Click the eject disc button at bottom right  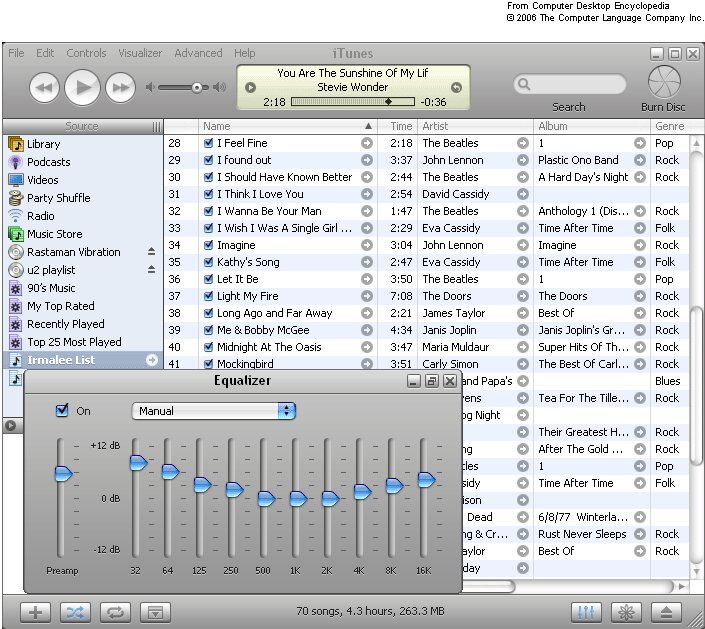666,612
